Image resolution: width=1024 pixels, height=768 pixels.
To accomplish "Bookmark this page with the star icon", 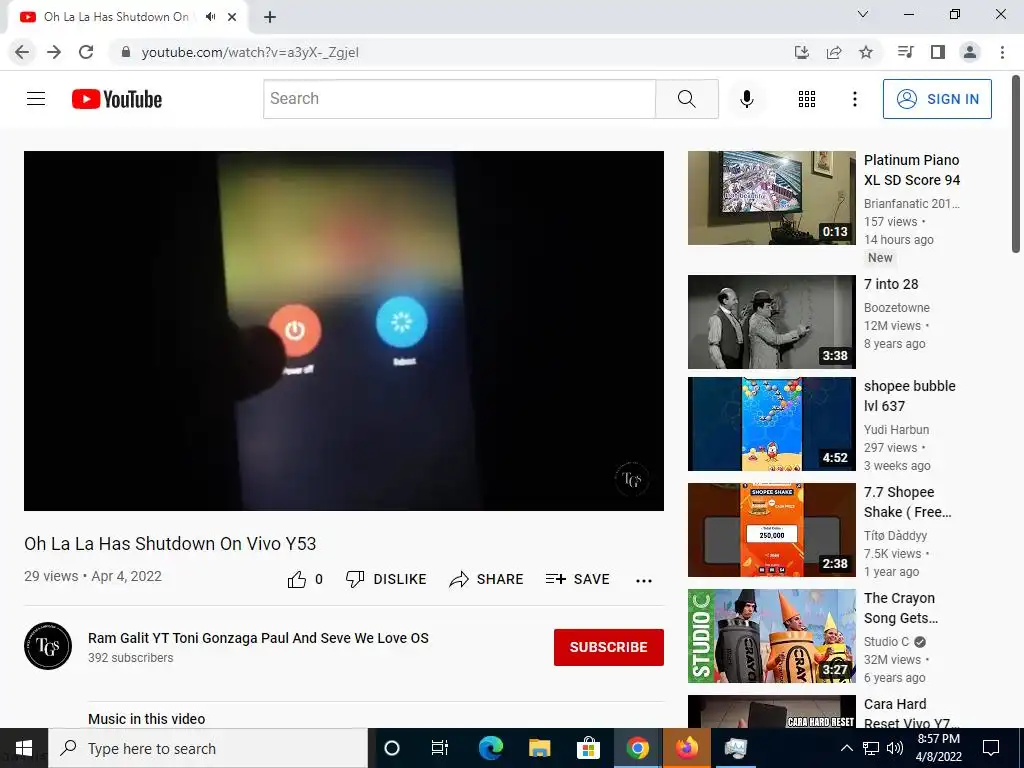I will [x=866, y=52].
